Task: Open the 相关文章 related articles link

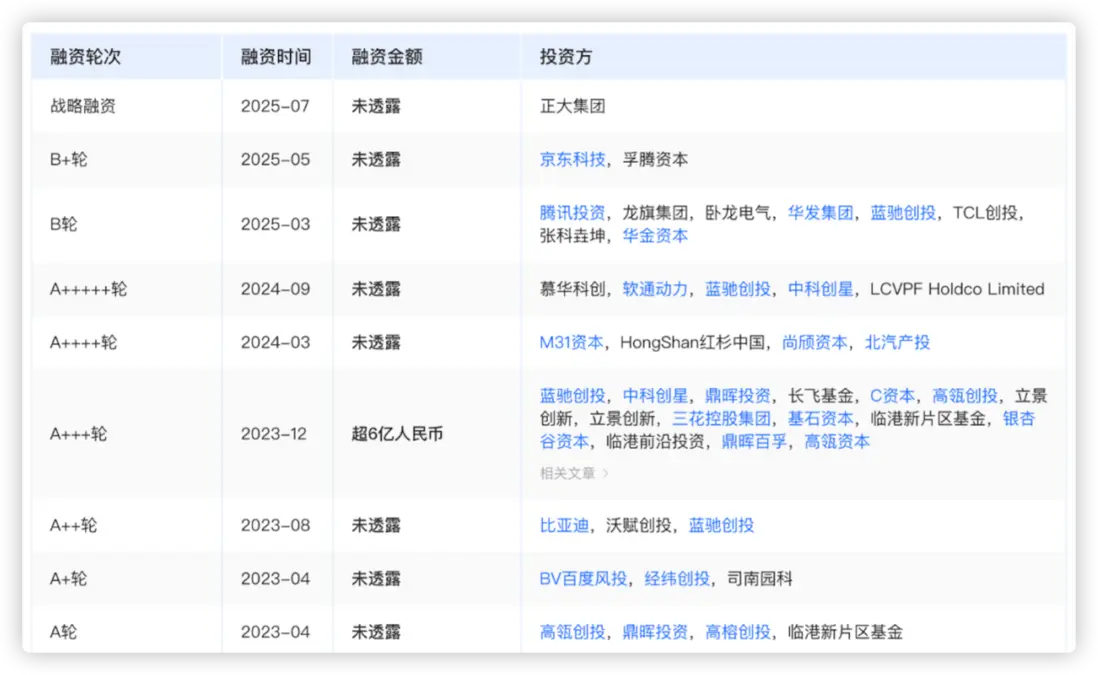Action: pos(574,474)
